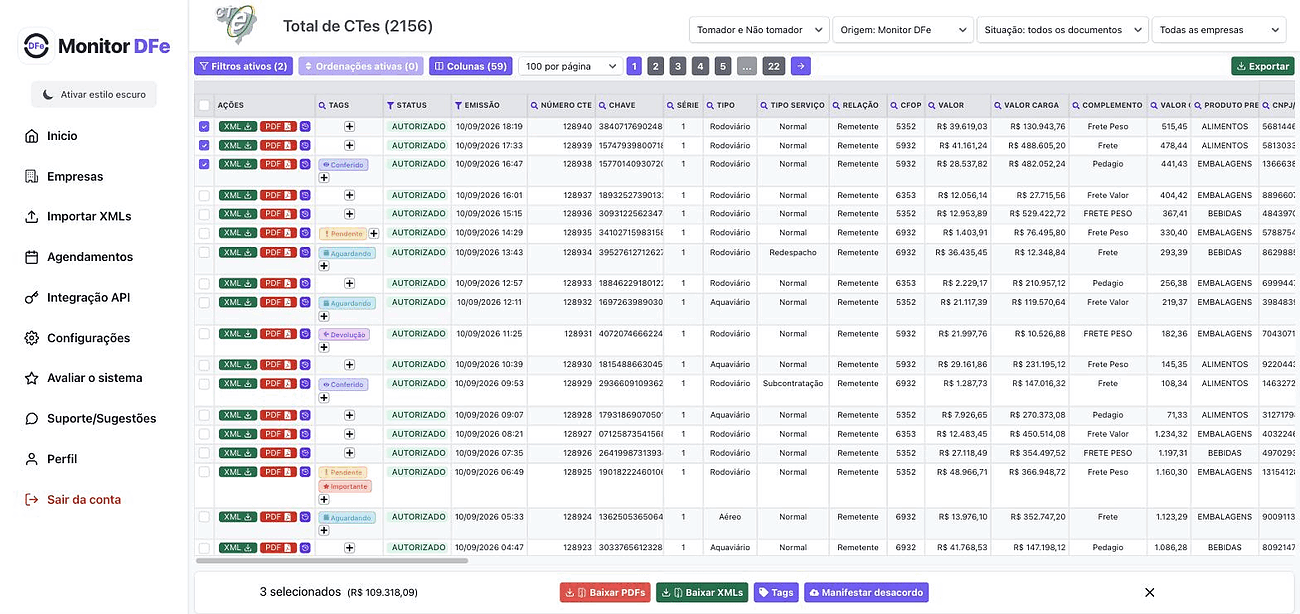Open the Empresas building icon
Screen dimensions: 1300x614
point(32,176)
